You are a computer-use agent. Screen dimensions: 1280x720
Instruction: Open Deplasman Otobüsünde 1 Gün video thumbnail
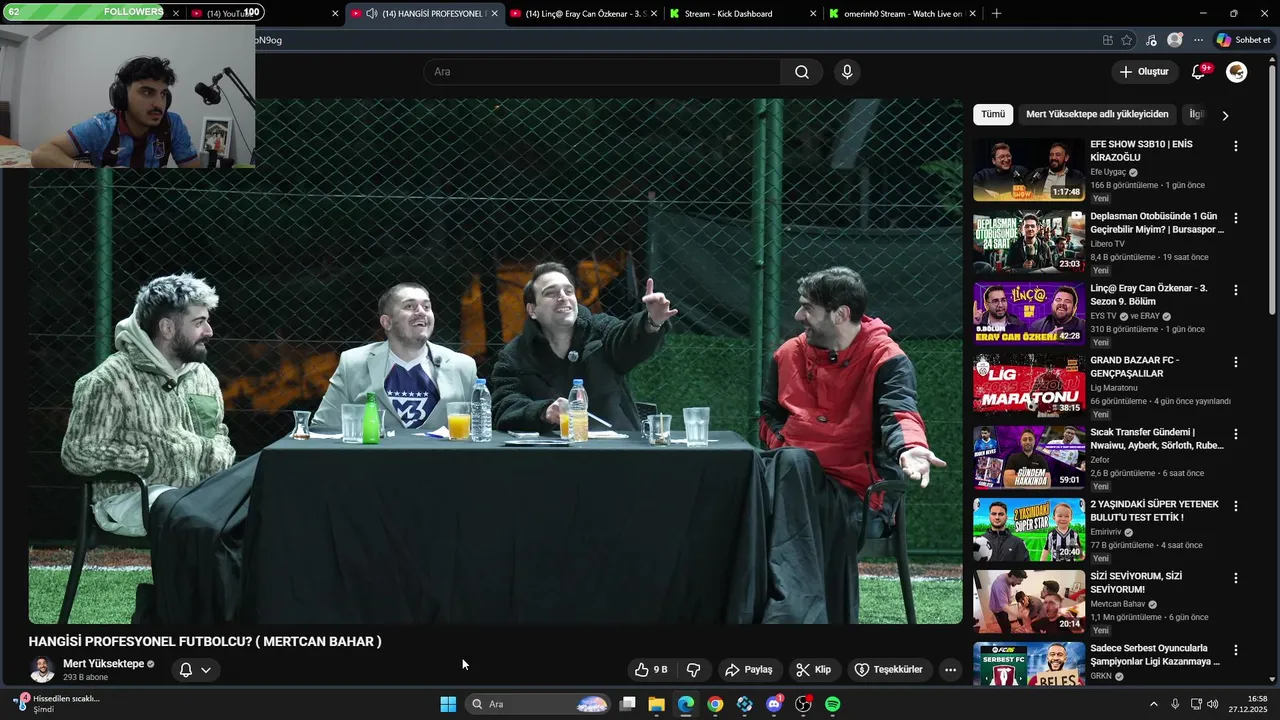click(1029, 242)
